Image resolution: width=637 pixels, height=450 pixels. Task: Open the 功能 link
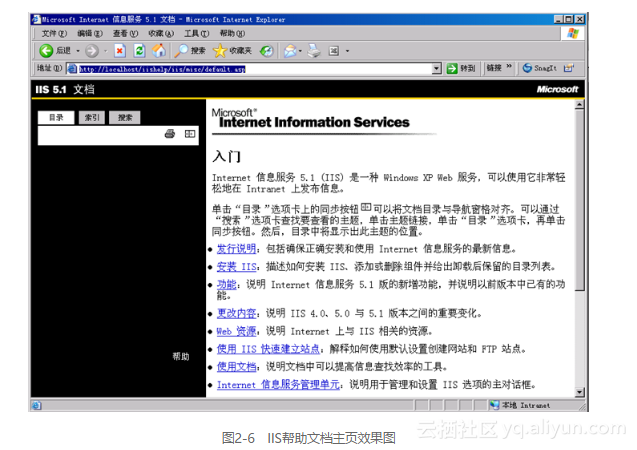226,284
